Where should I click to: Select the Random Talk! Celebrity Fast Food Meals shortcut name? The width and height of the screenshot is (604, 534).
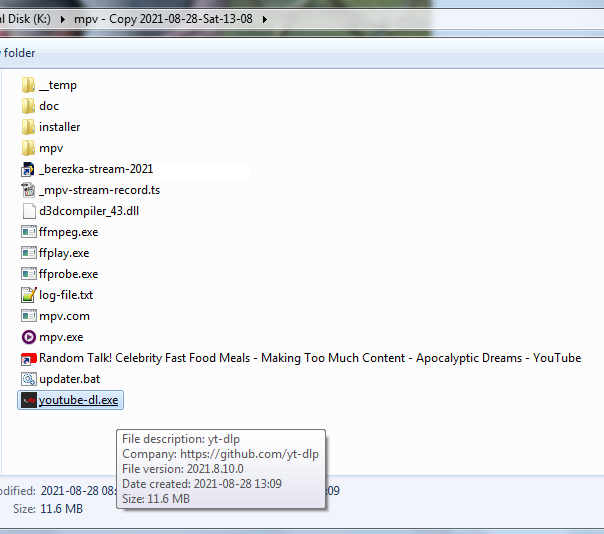pyautogui.click(x=310, y=358)
